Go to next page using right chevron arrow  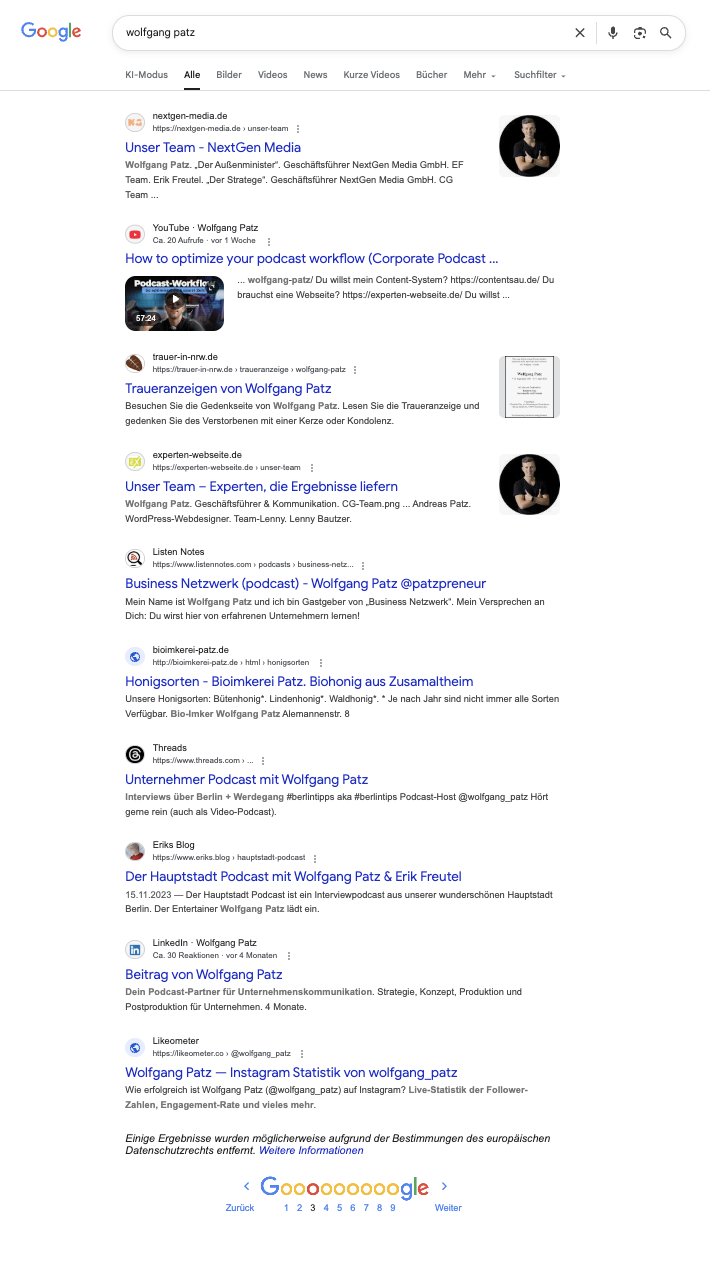pos(445,1186)
